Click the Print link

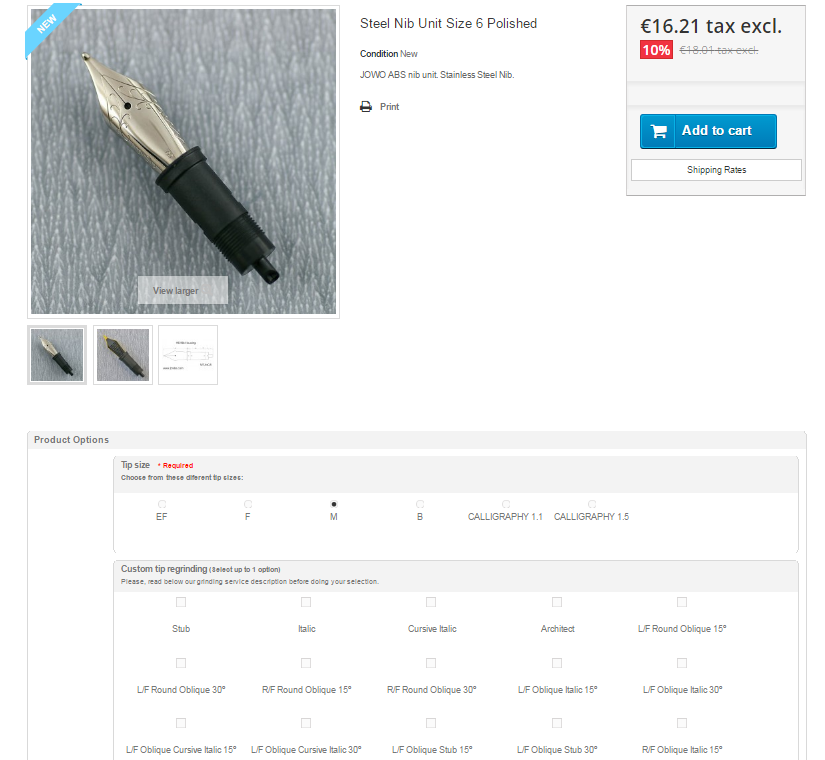click(389, 107)
